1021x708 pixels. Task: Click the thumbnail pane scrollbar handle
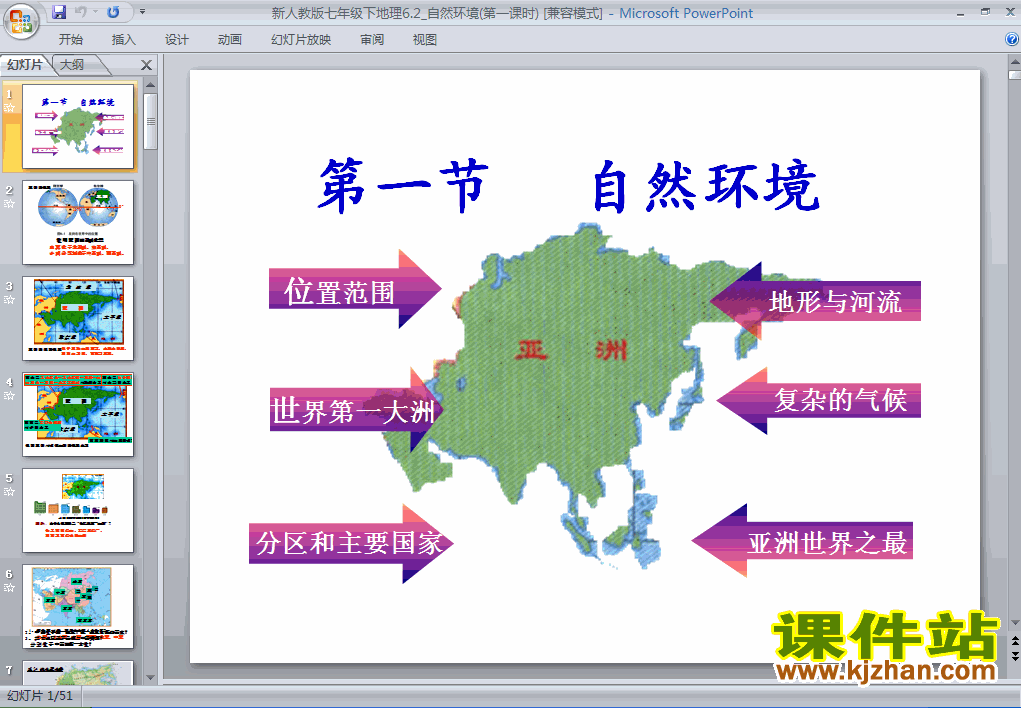150,122
